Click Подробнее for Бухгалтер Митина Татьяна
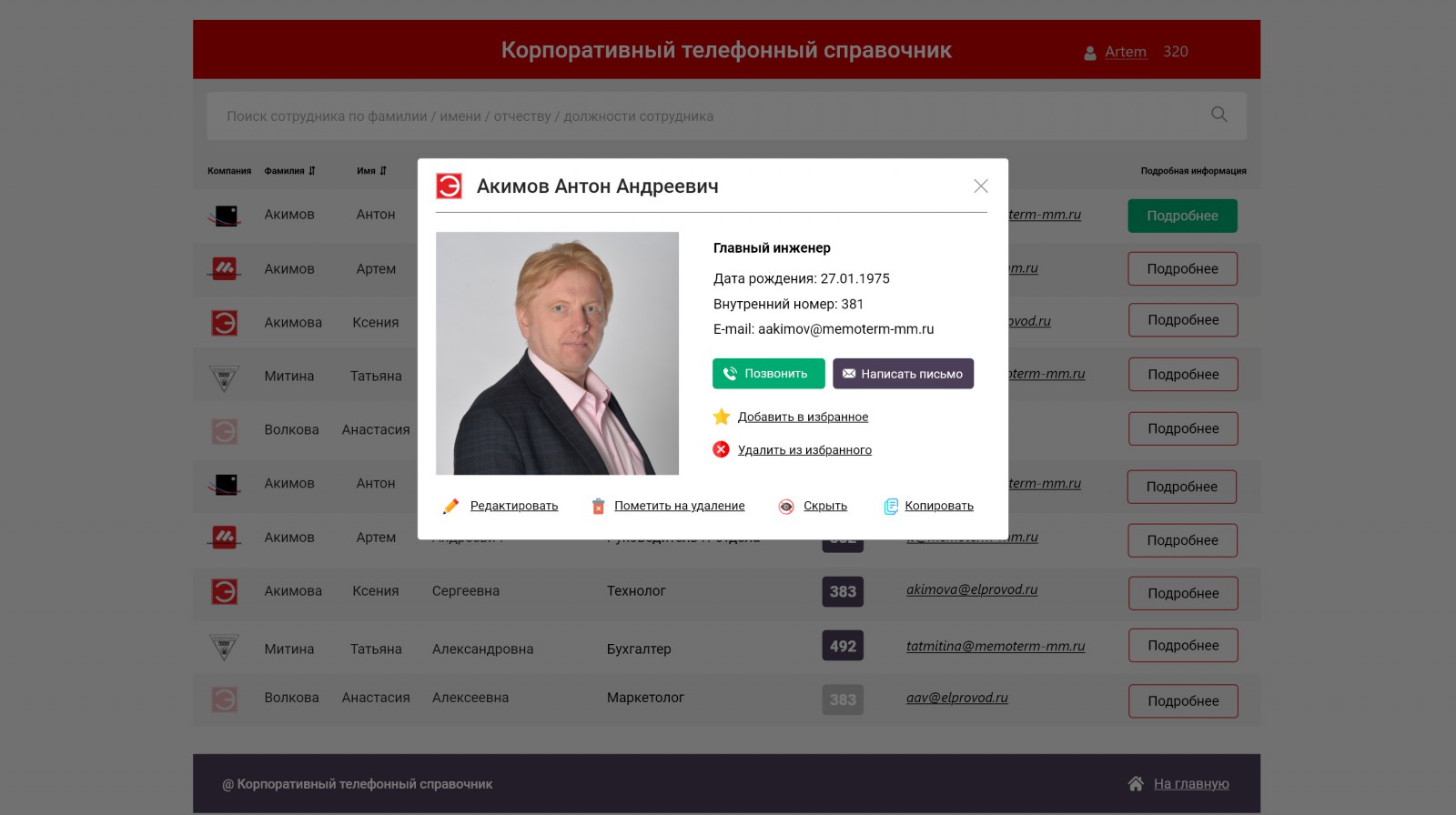1456x815 pixels. click(1183, 646)
